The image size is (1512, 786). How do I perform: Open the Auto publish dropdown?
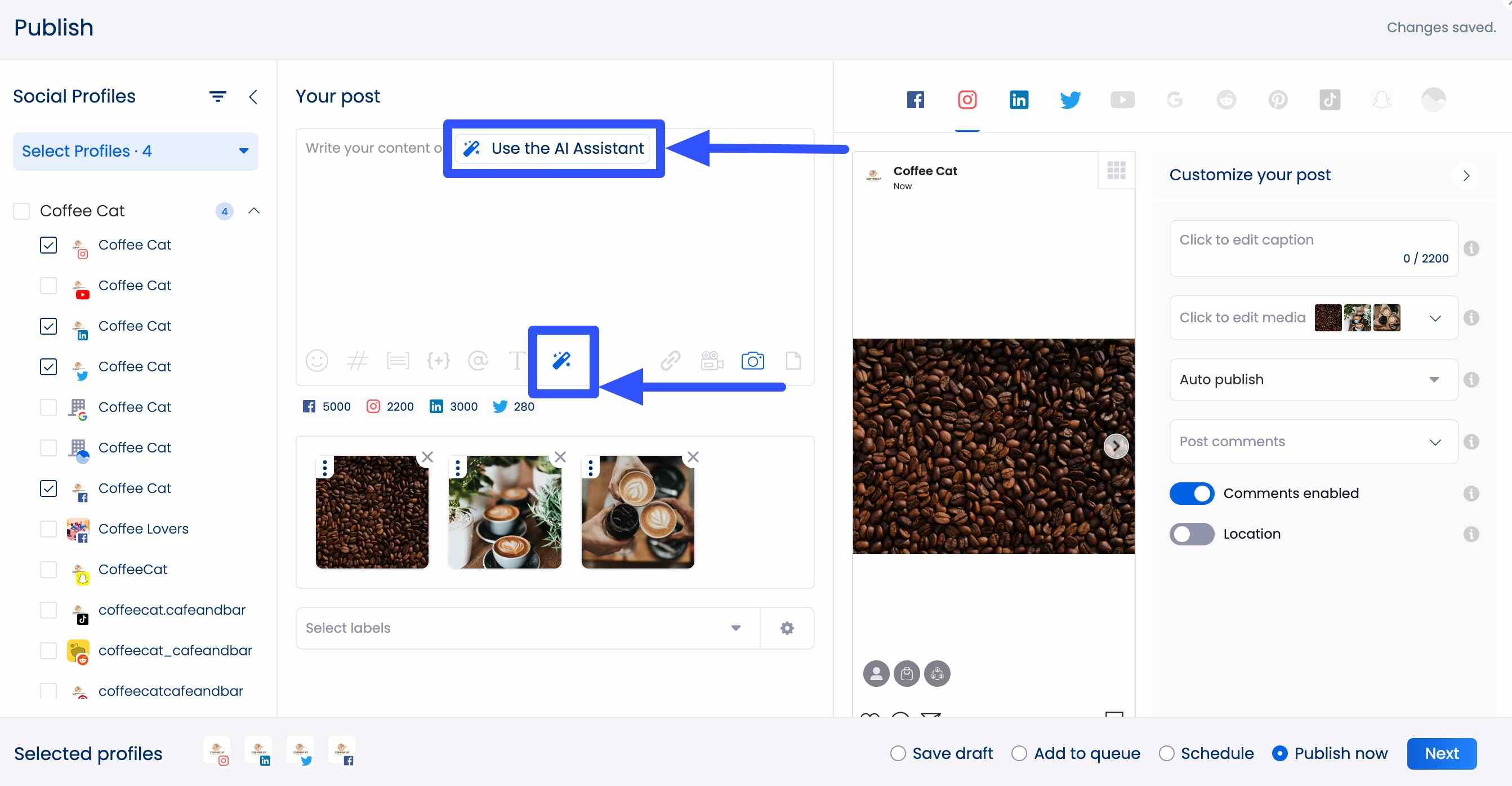pos(1313,380)
